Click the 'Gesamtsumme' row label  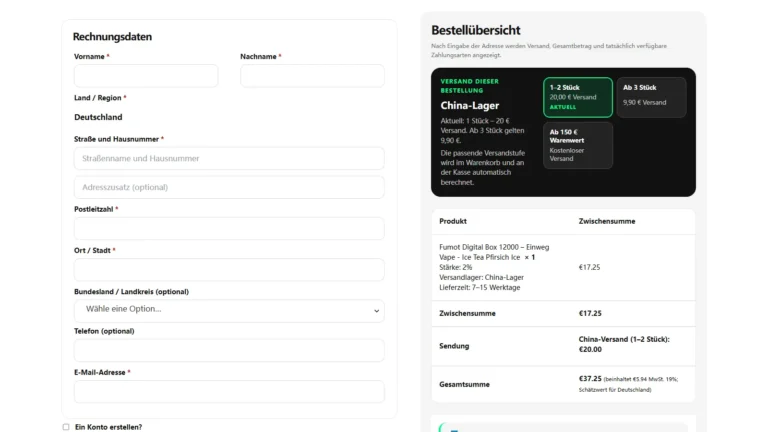click(x=464, y=384)
